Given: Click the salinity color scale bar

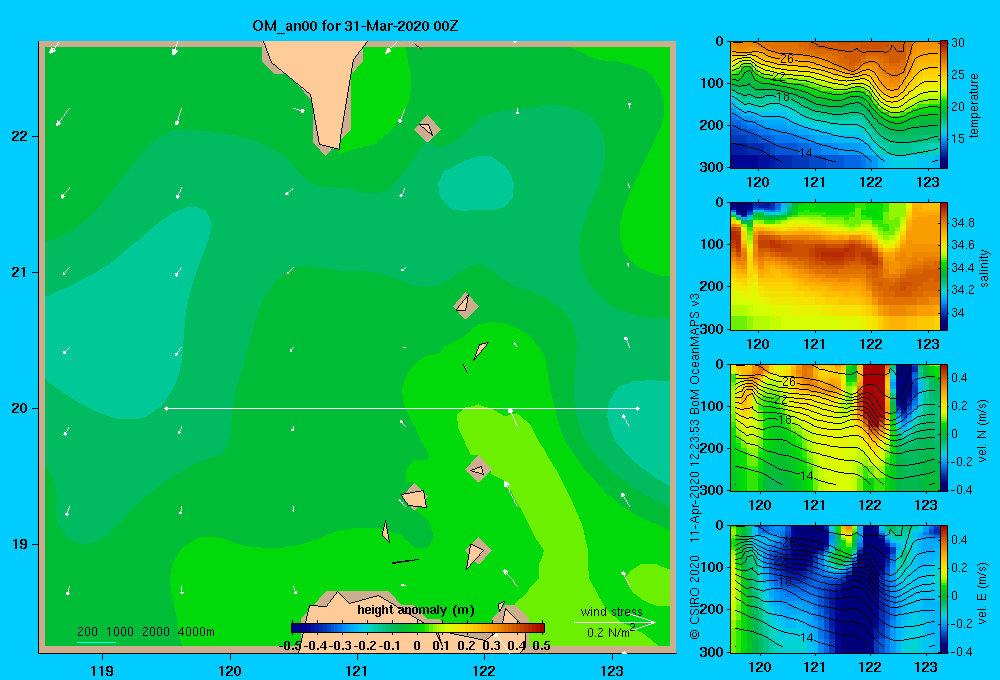Looking at the screenshot, I should (x=943, y=267).
